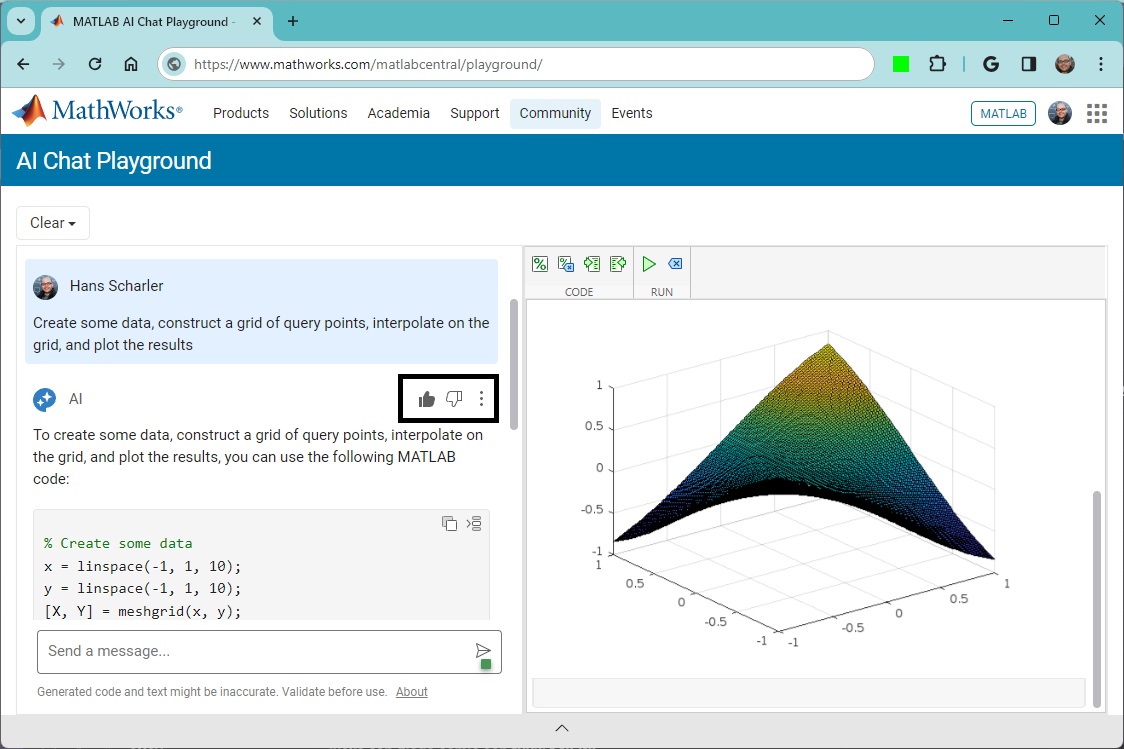Open the Community menu
Viewport: 1124px width, 749px height.
pos(555,113)
